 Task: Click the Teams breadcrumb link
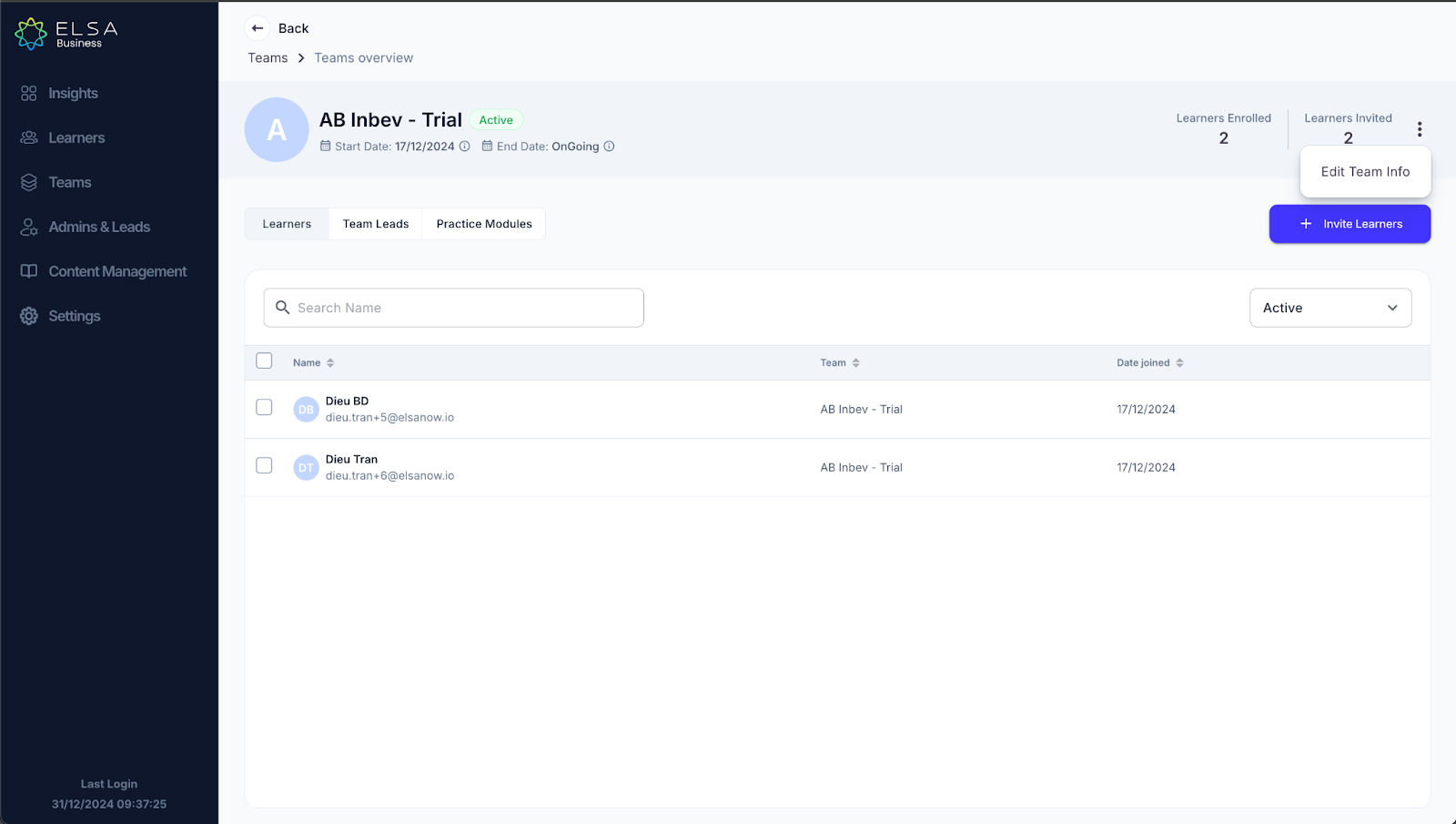click(268, 57)
